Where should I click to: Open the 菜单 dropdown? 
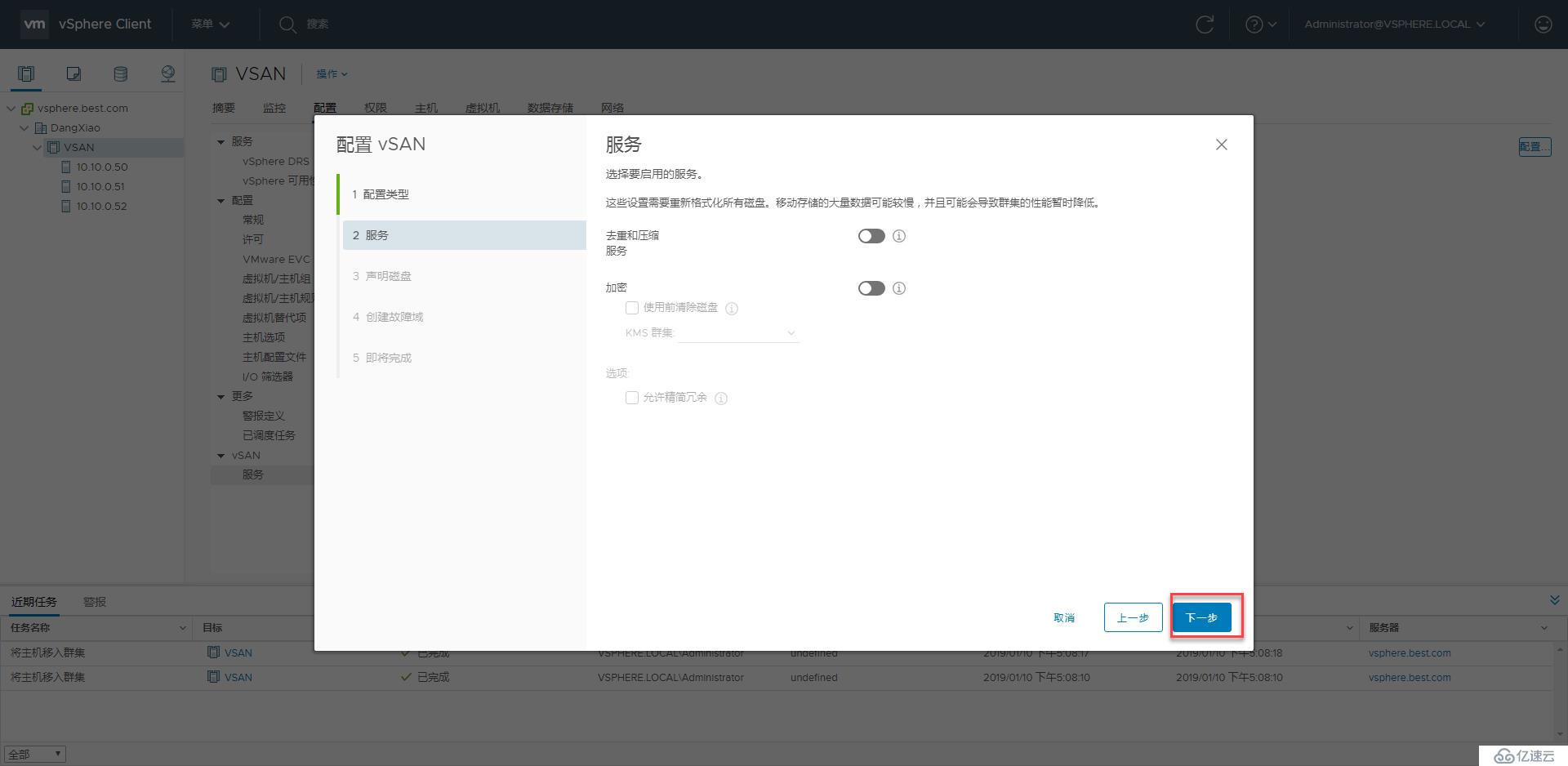211,24
